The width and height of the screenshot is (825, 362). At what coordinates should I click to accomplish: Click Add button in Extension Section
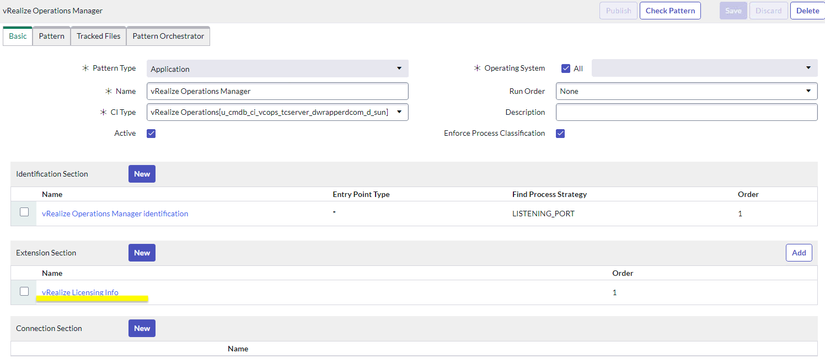pos(799,253)
